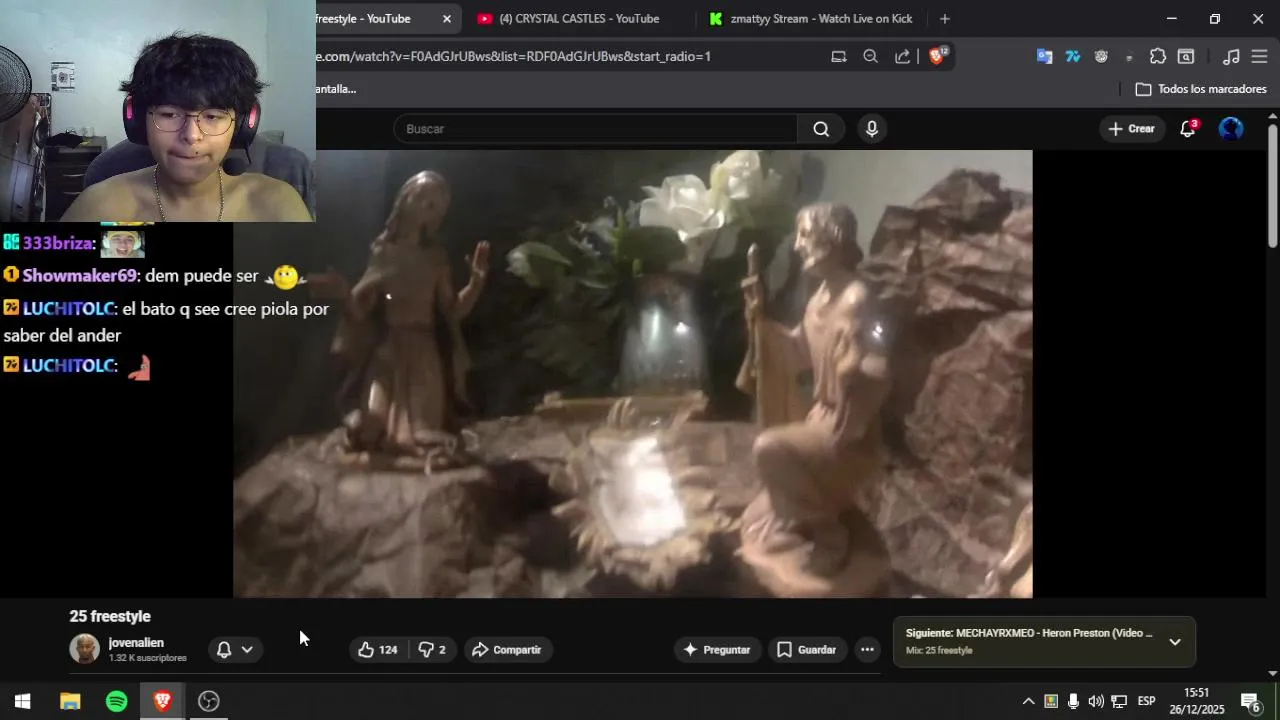Click the video player area
Image resolution: width=1280 pixels, height=720 pixels.
632,374
